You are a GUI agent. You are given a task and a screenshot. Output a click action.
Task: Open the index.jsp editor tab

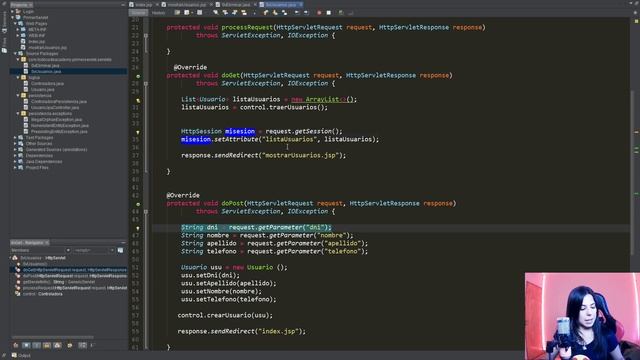click(143, 4)
